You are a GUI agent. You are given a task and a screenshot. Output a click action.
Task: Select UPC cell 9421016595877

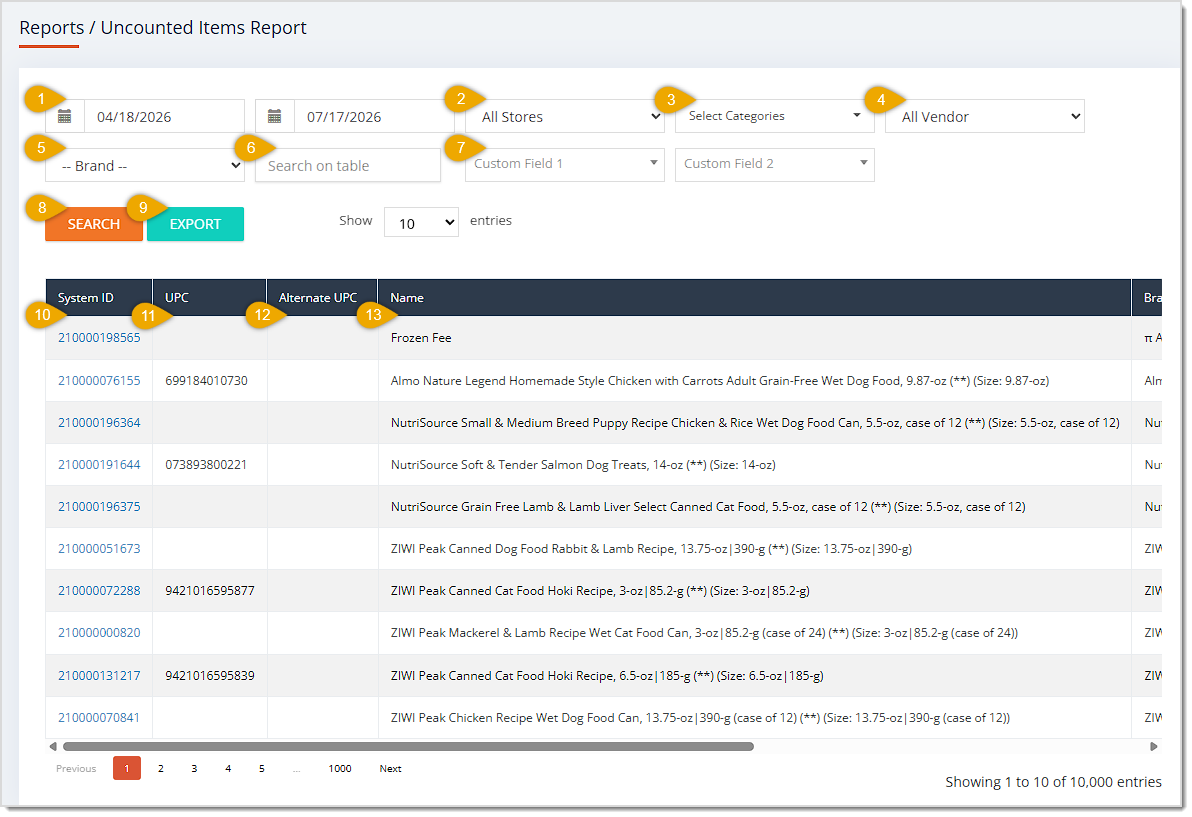pyautogui.click(x=210, y=591)
